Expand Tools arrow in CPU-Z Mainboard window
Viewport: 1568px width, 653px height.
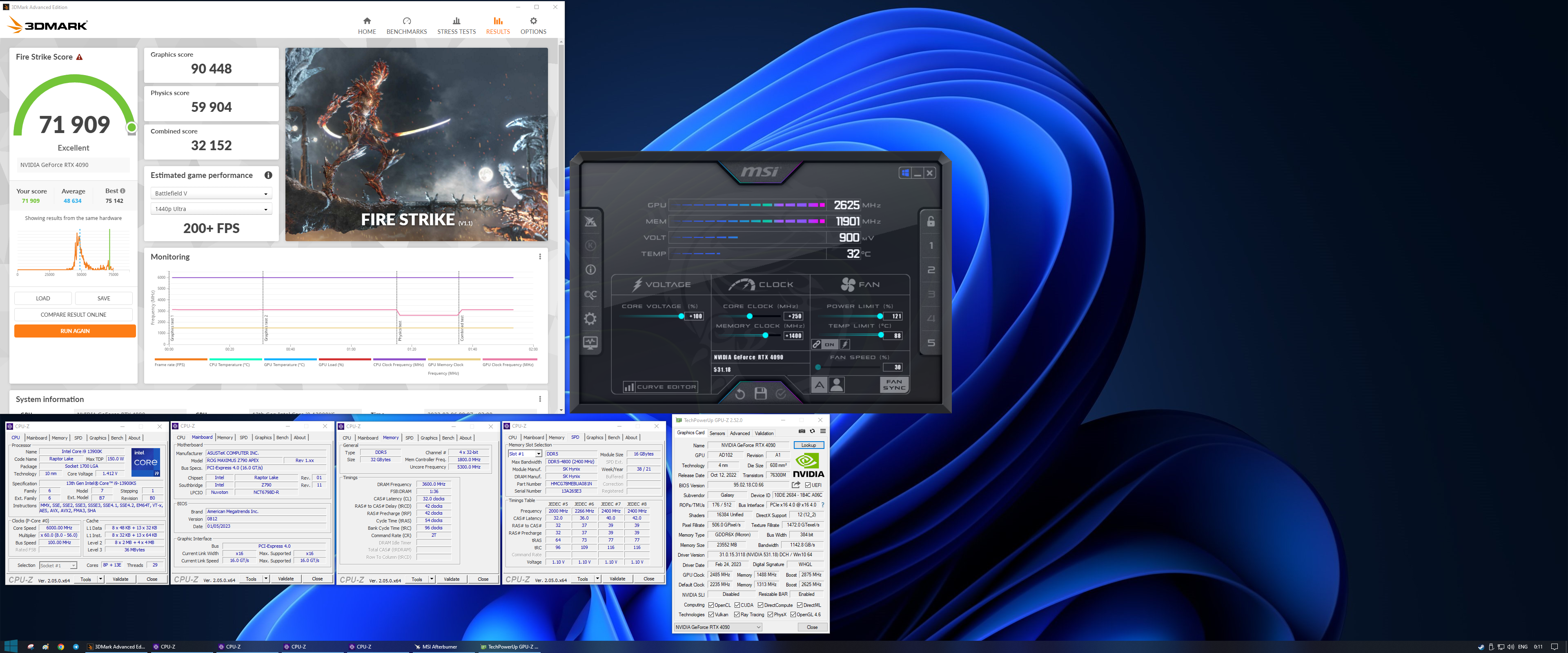(x=266, y=579)
